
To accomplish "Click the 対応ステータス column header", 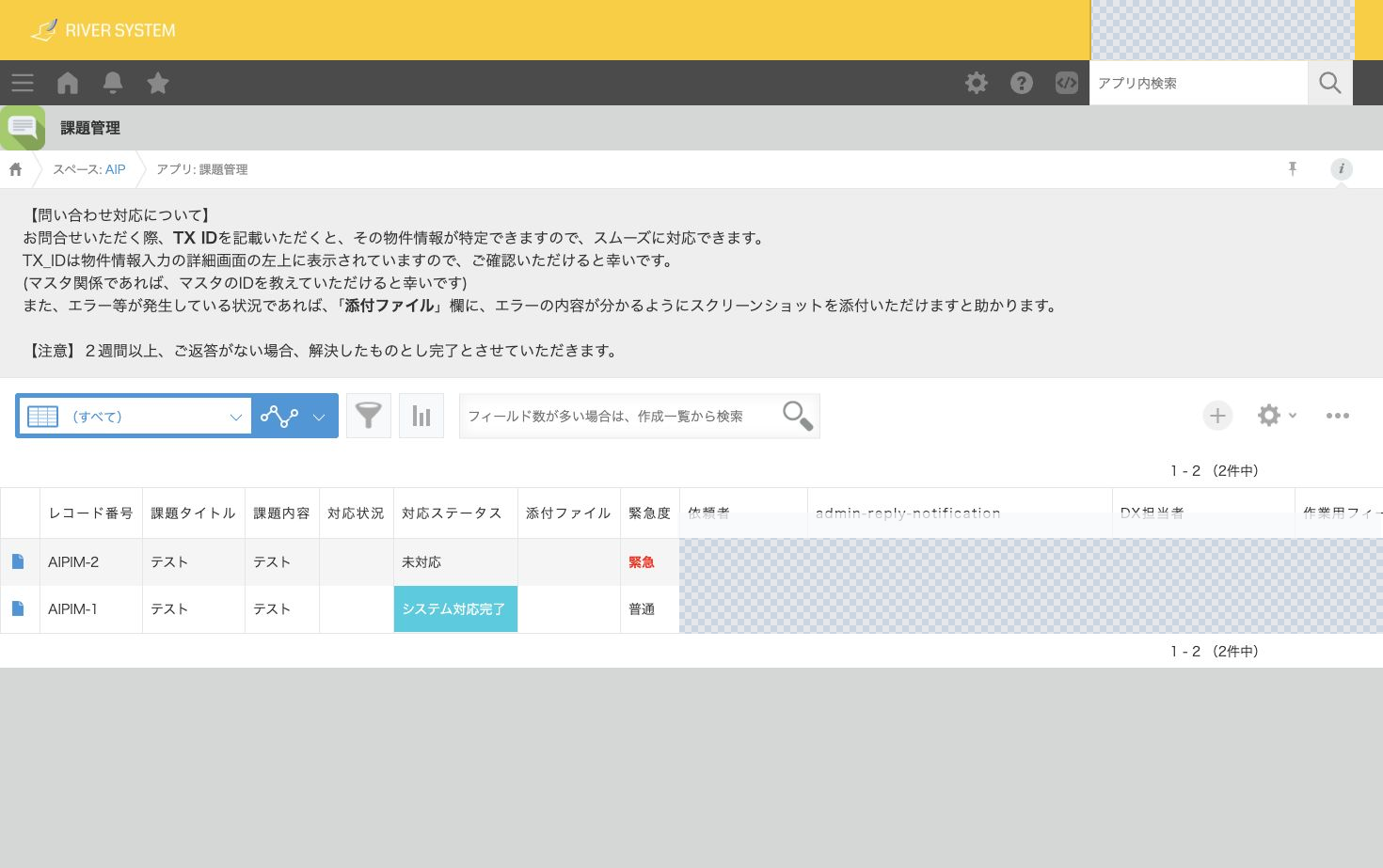I will (x=455, y=513).
